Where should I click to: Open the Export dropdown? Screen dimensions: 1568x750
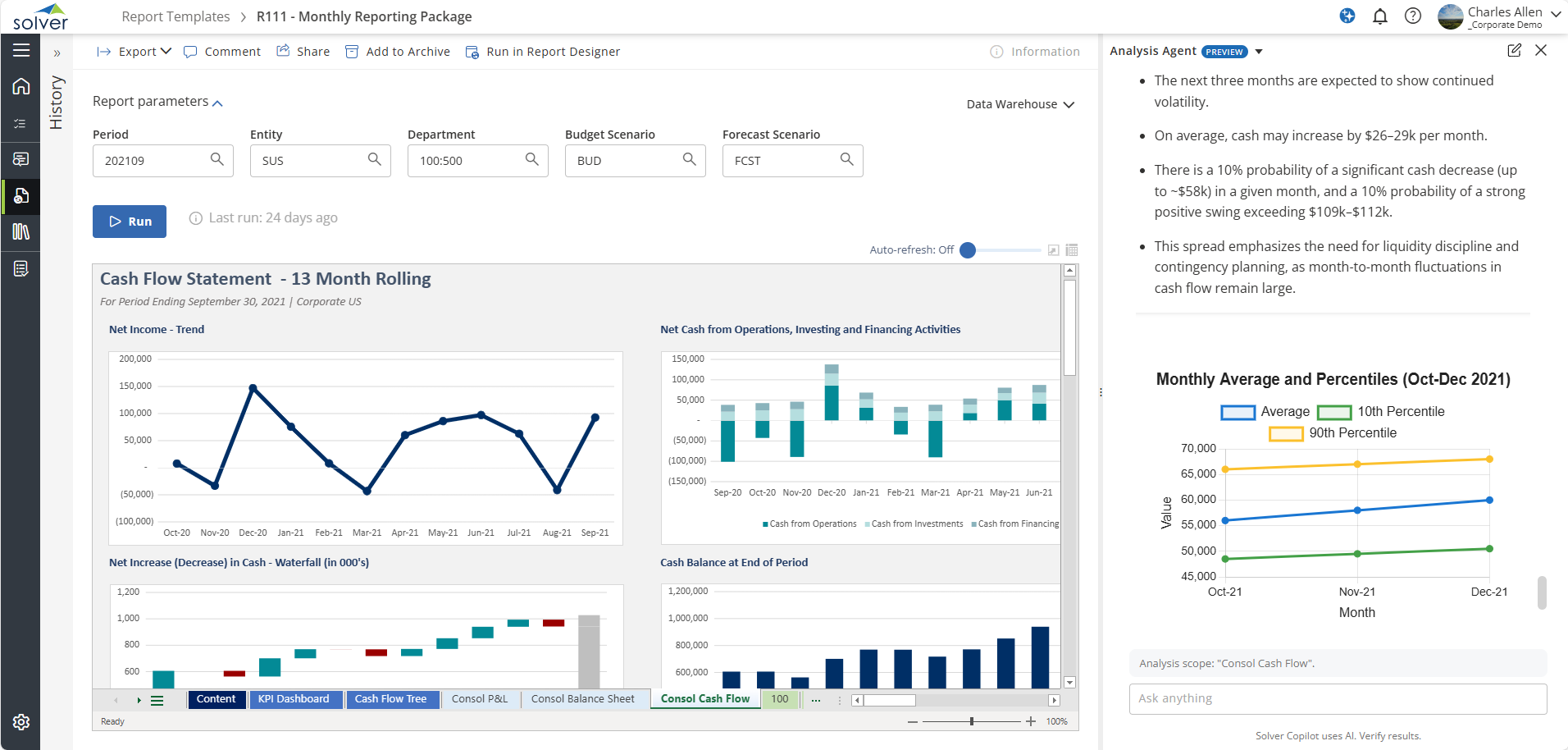(x=134, y=52)
